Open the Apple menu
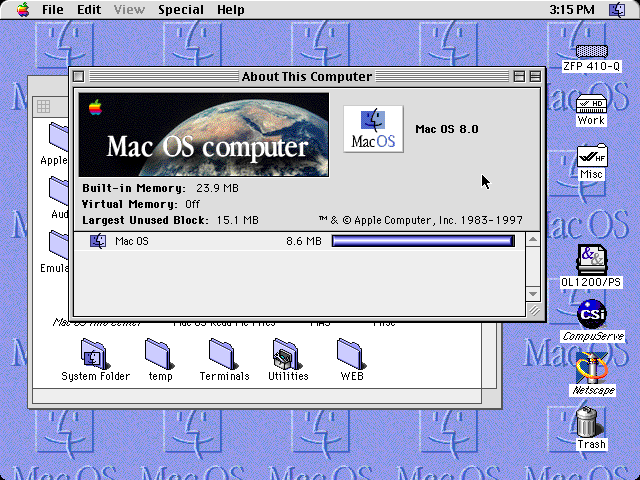640x480 pixels. pos(23,9)
